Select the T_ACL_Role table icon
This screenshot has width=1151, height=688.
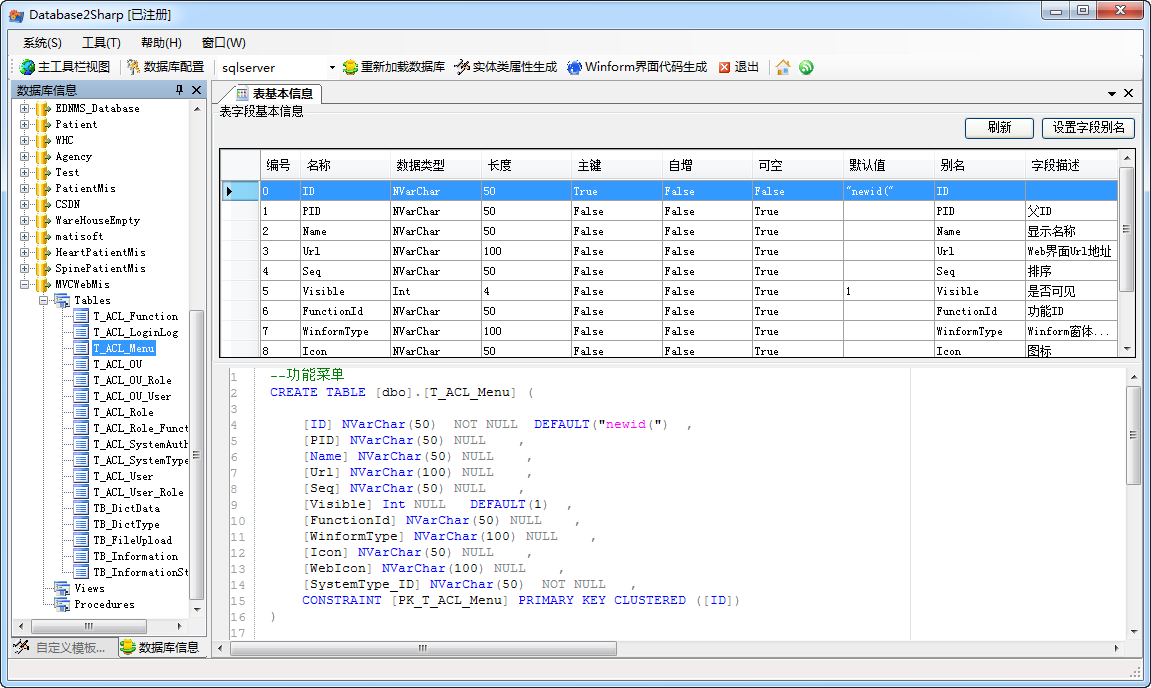pos(81,413)
